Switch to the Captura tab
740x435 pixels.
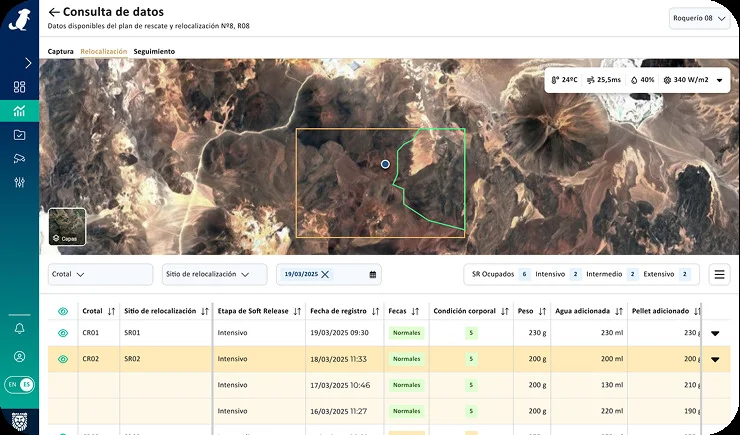[60, 51]
